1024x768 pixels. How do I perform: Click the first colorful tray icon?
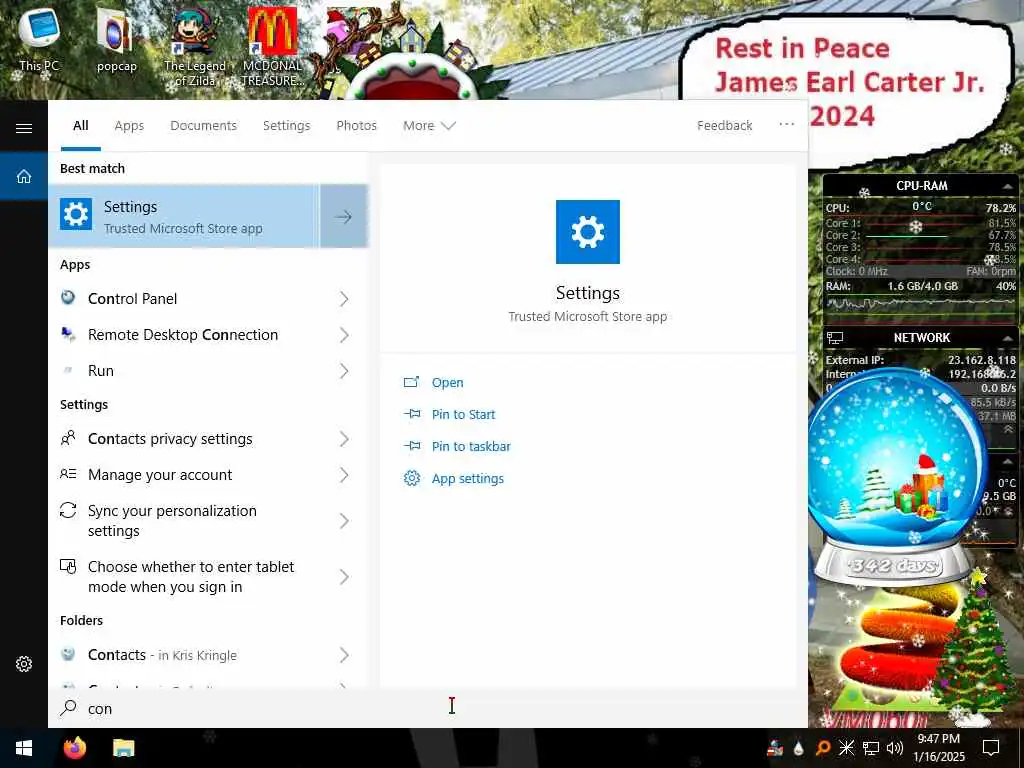pyautogui.click(x=775, y=748)
